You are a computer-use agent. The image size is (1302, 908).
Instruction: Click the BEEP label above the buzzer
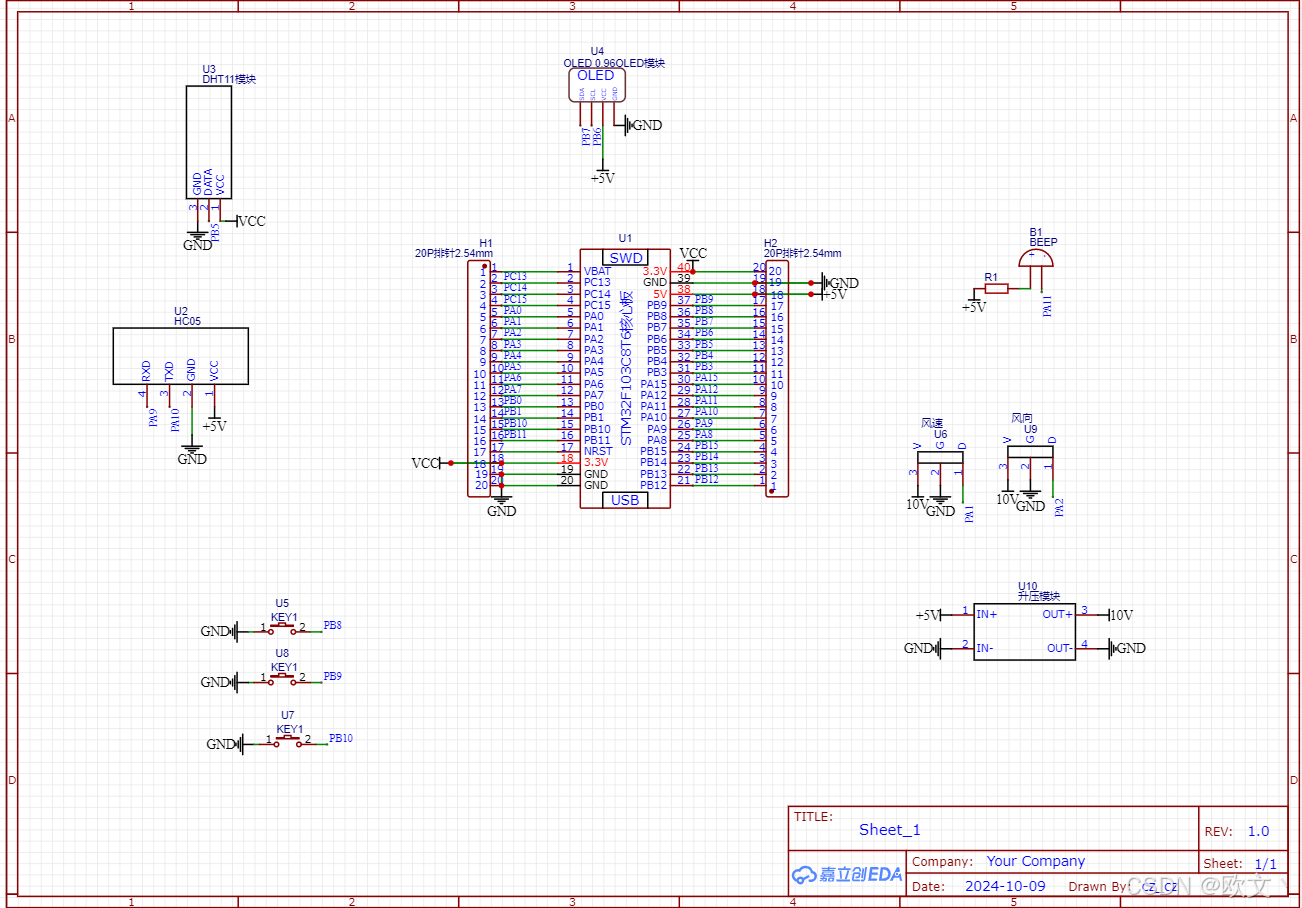pyautogui.click(x=1043, y=242)
